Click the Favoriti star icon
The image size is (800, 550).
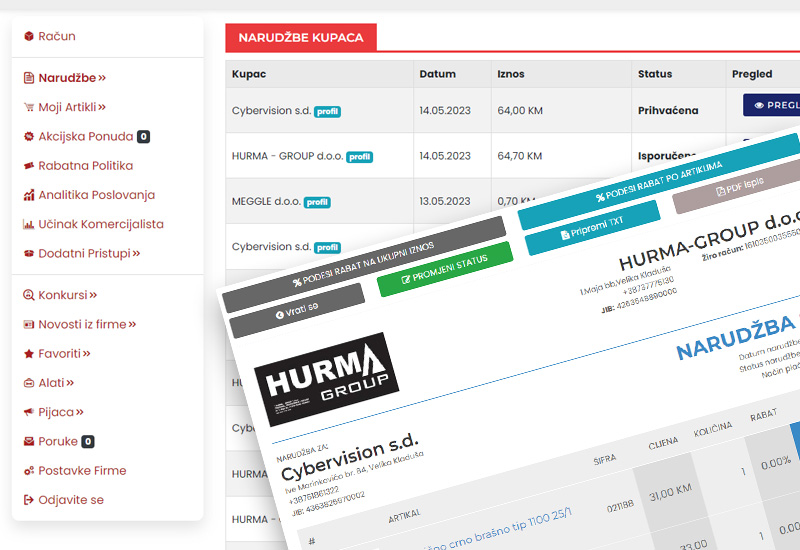pyautogui.click(x=29, y=354)
